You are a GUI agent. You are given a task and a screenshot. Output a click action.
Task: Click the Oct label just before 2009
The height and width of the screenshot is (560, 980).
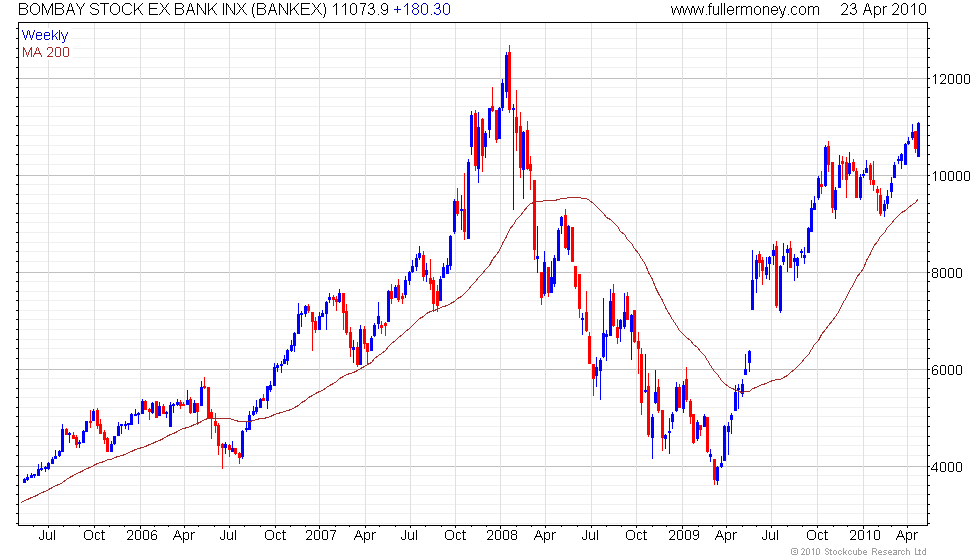click(x=636, y=535)
